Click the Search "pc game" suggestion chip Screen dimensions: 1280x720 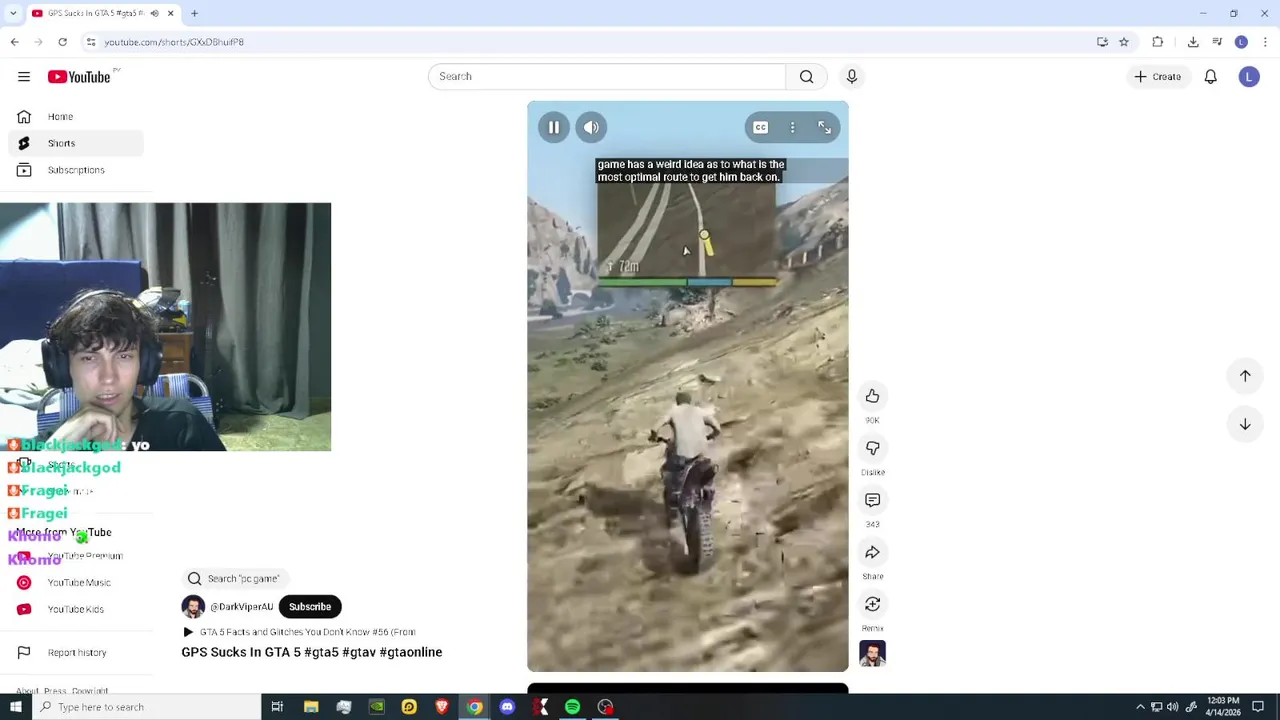click(235, 578)
